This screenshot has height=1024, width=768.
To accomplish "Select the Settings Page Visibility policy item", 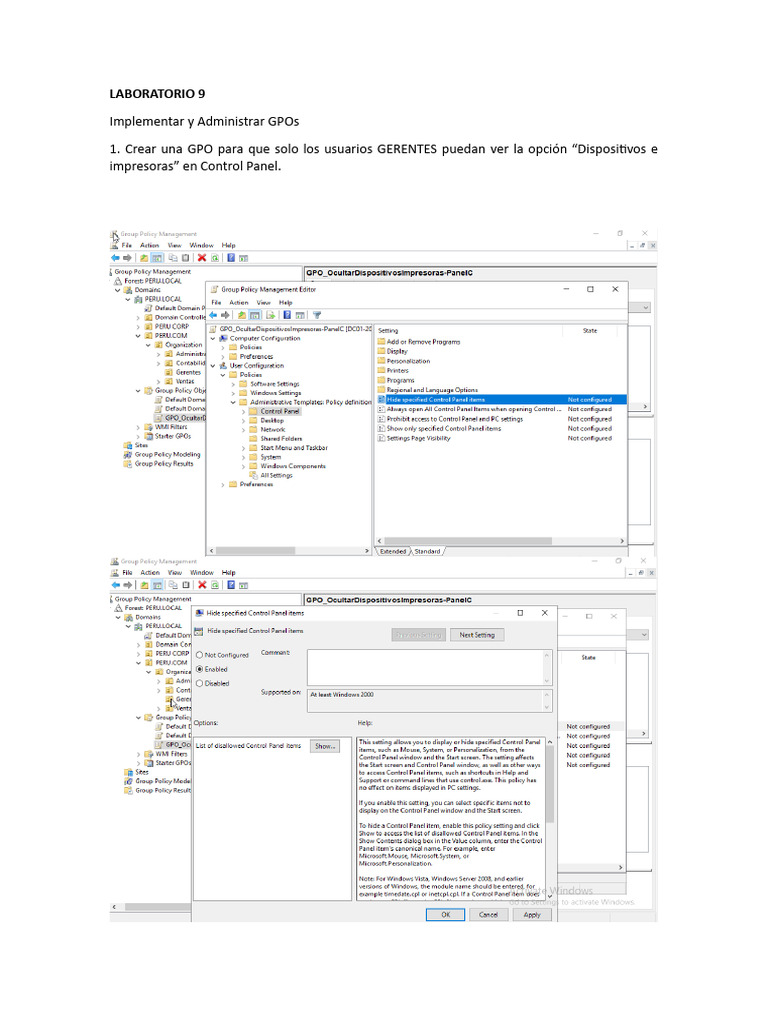I will (x=414, y=438).
